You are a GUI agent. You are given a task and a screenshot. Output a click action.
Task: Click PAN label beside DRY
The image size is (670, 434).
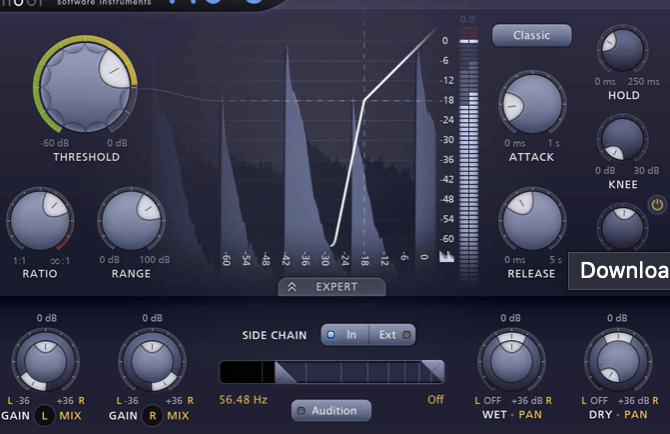tap(635, 415)
